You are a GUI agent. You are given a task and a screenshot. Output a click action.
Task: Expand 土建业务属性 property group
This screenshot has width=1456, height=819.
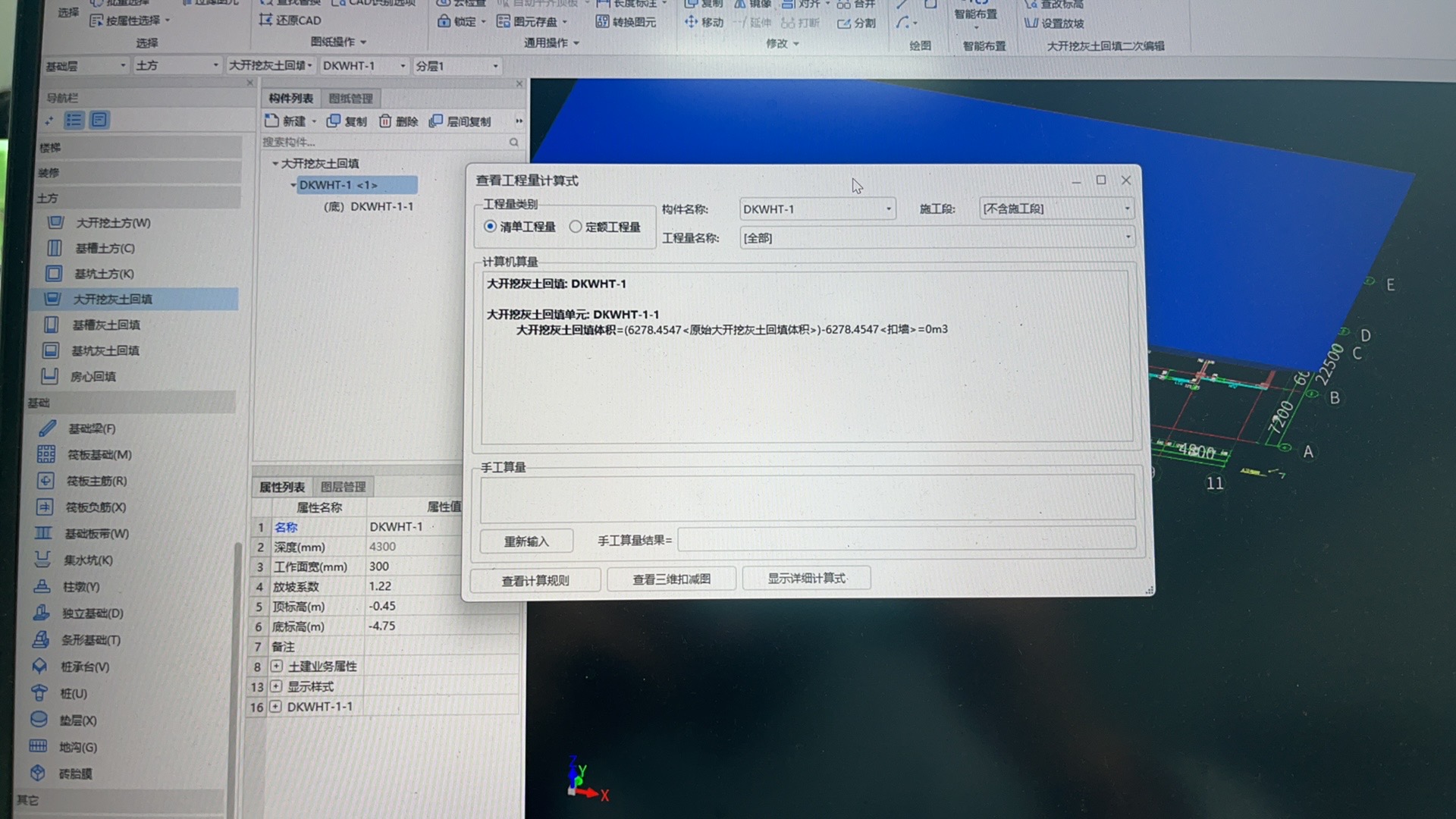click(277, 667)
